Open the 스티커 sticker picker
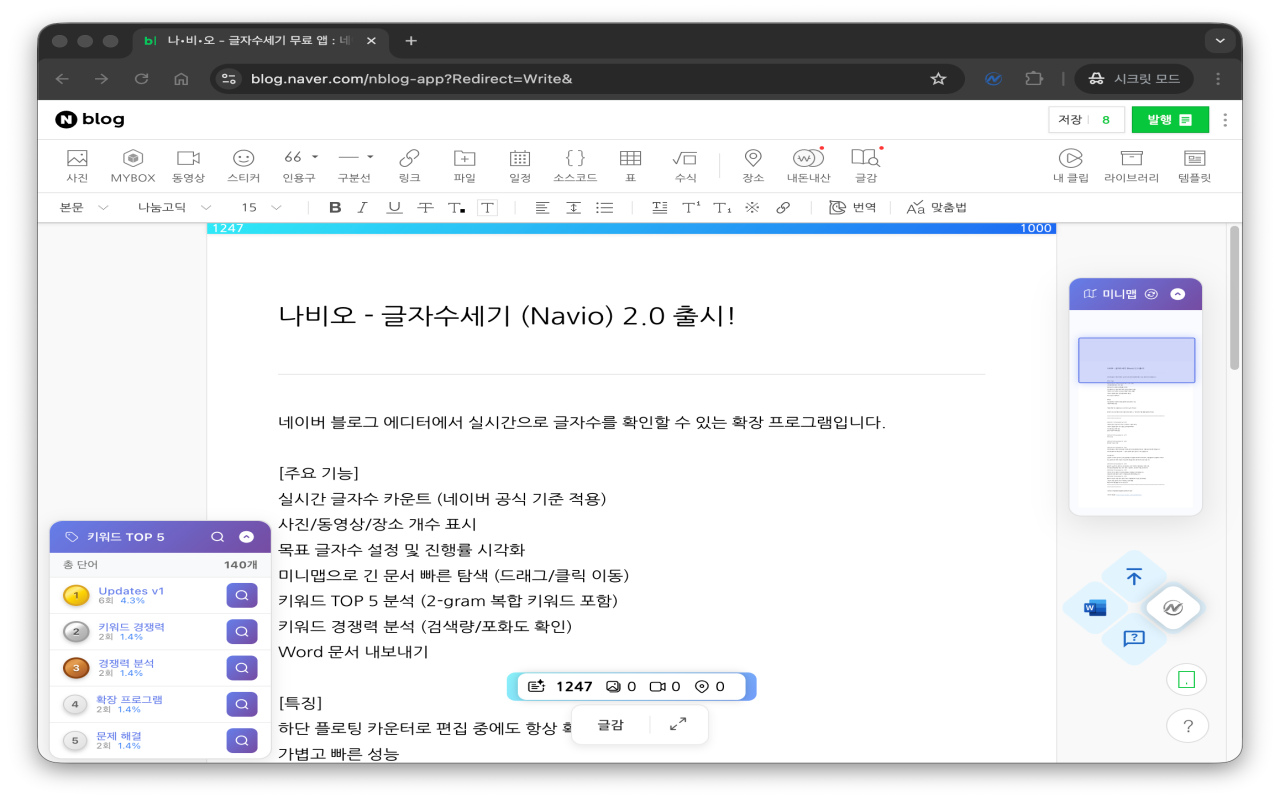Screen dimensions: 1280x800 (x=243, y=165)
